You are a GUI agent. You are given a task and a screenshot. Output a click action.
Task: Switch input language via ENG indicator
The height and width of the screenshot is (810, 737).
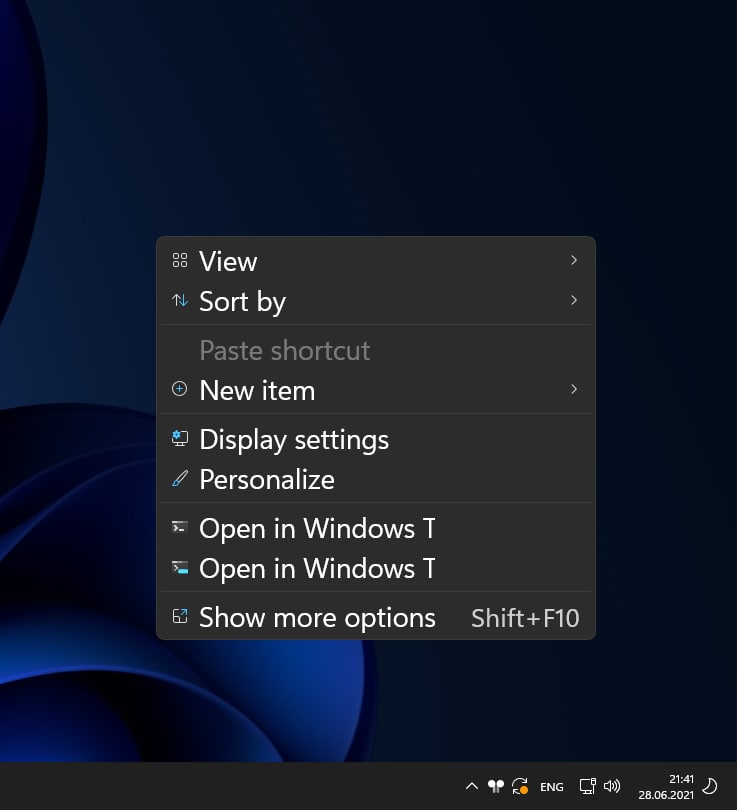[x=552, y=787]
